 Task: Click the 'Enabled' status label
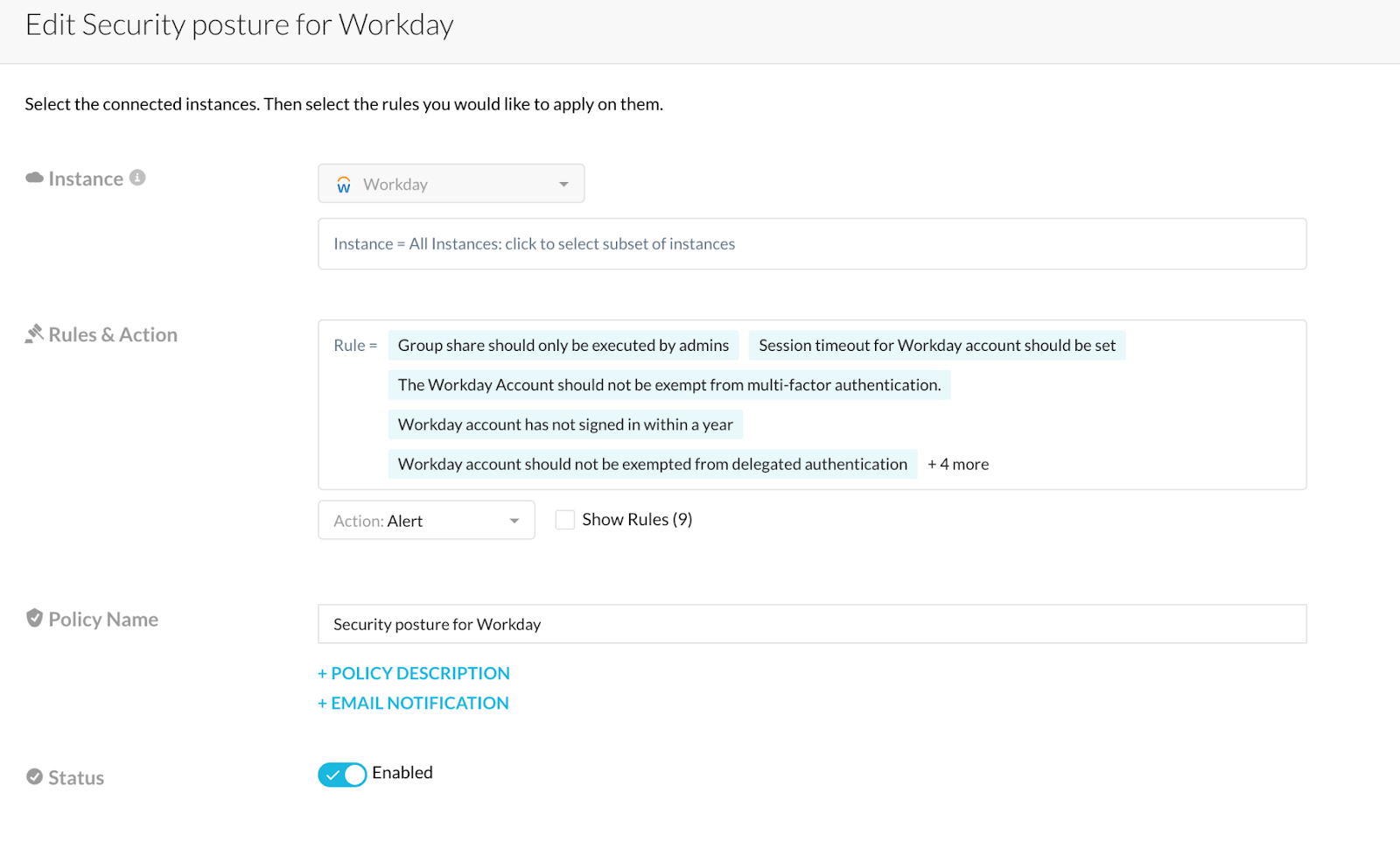pyautogui.click(x=402, y=772)
